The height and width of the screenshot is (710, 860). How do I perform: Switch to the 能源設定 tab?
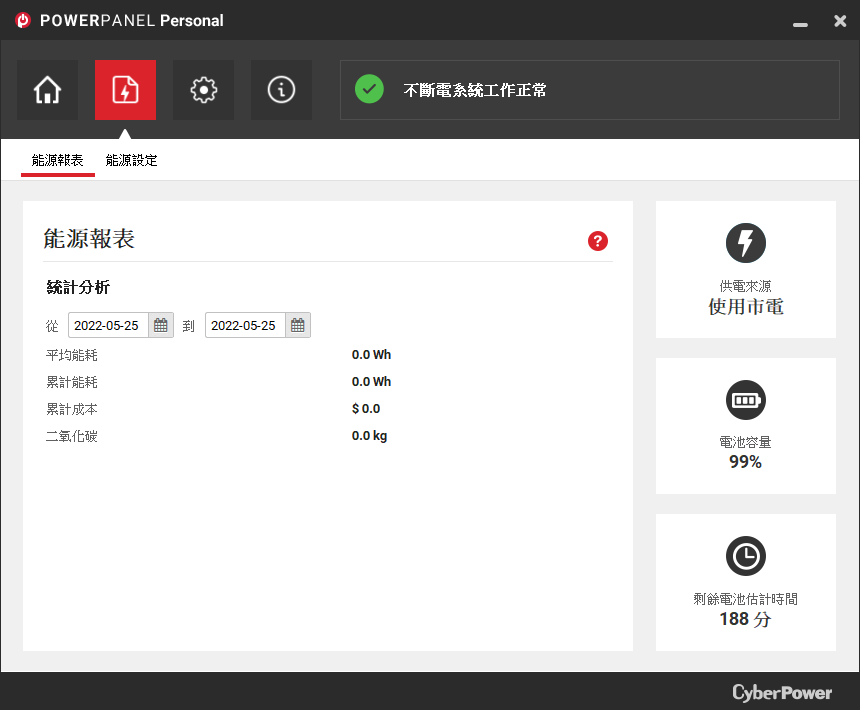(132, 160)
